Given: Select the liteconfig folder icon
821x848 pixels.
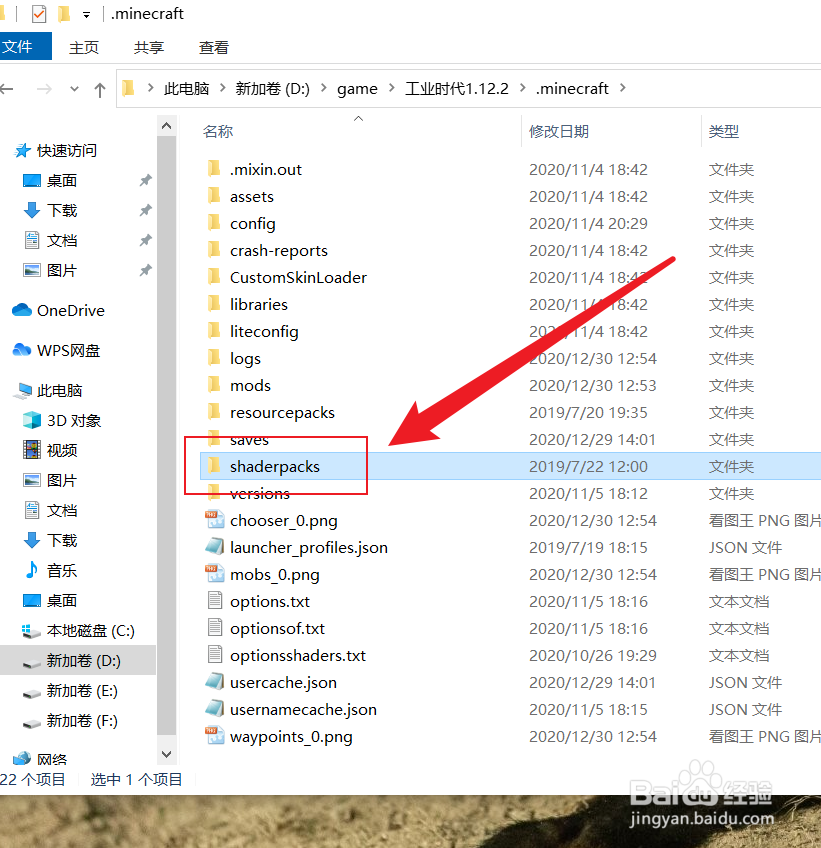Looking at the screenshot, I should tap(214, 330).
